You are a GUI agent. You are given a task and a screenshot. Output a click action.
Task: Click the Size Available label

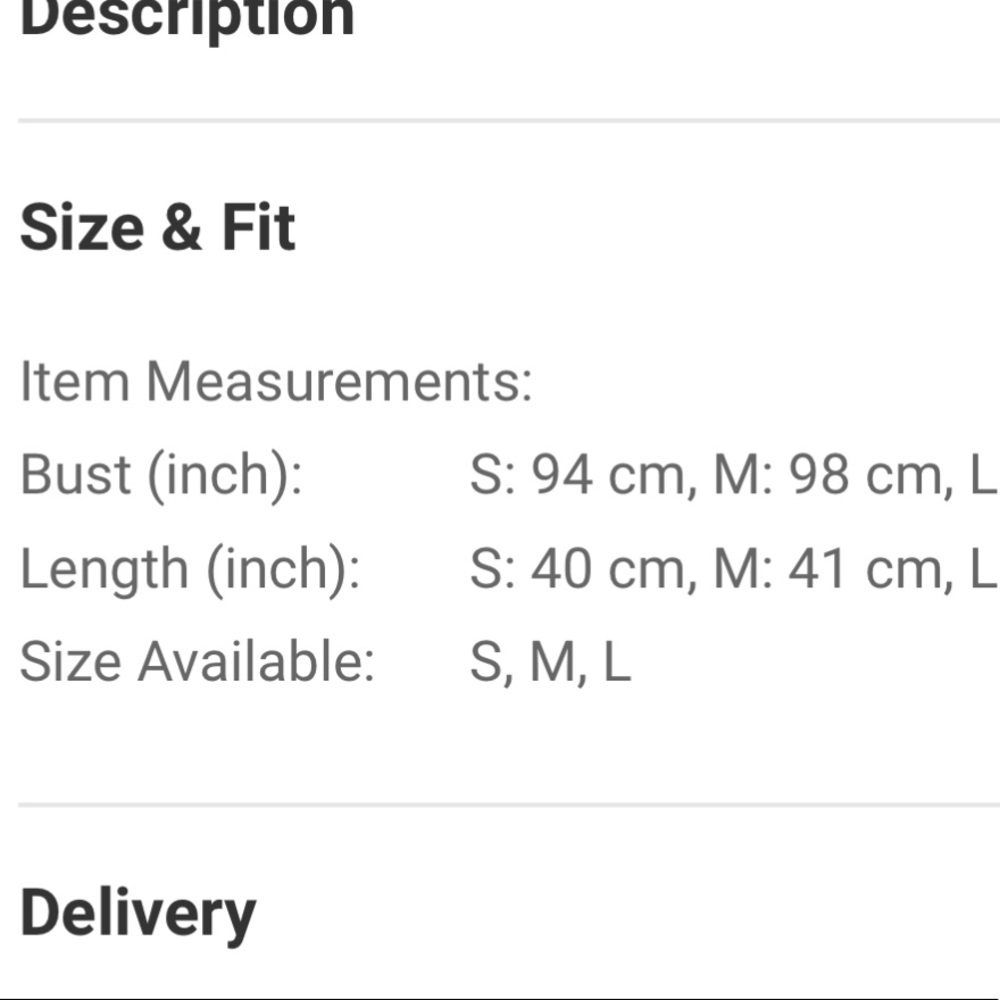197,662
